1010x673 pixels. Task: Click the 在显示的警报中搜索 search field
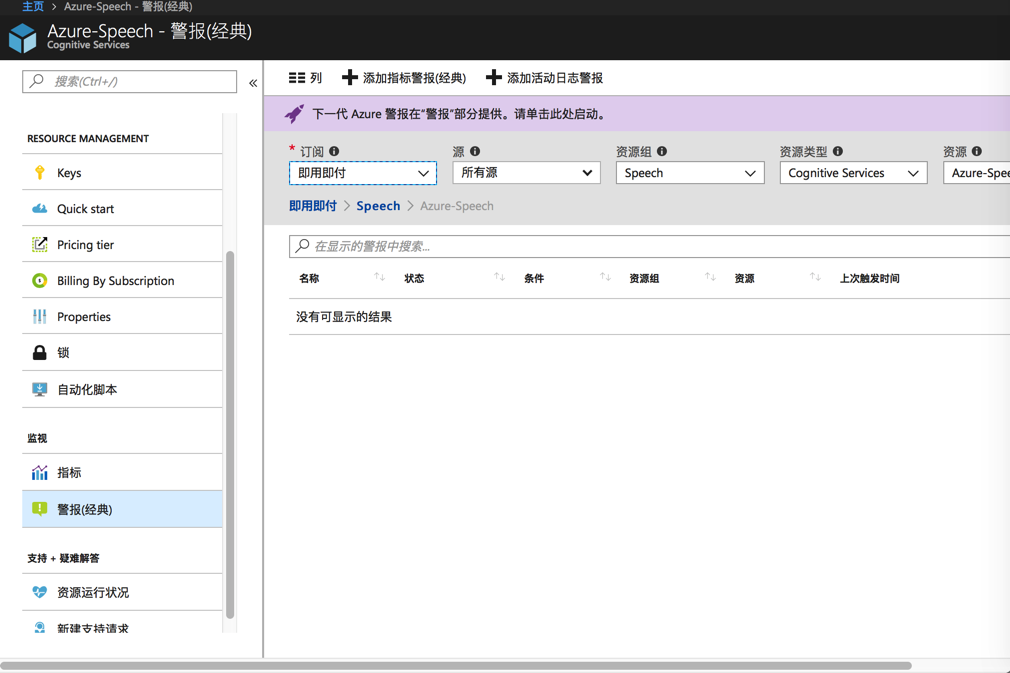(x=649, y=246)
